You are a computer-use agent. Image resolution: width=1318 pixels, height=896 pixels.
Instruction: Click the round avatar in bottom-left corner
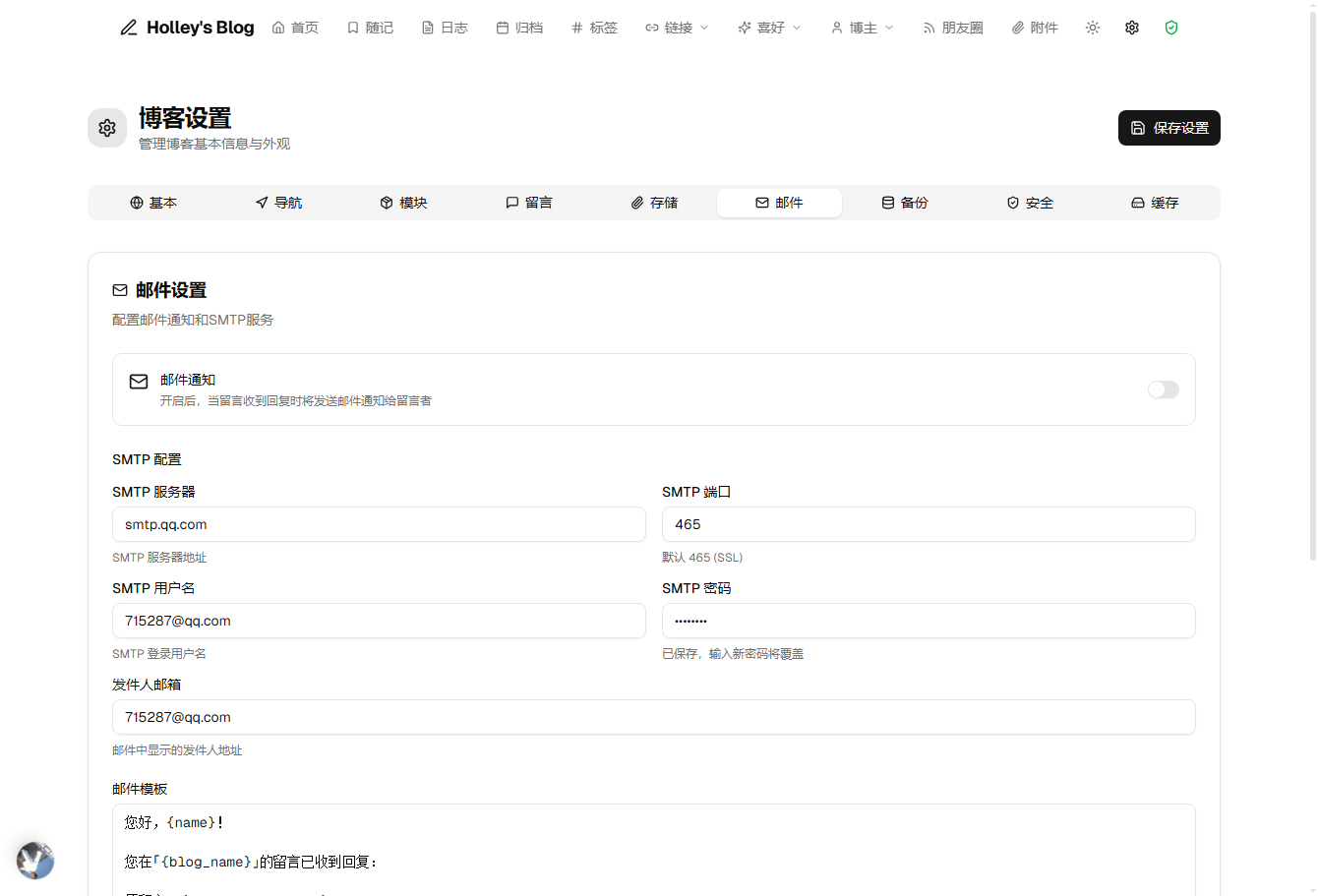[35, 861]
